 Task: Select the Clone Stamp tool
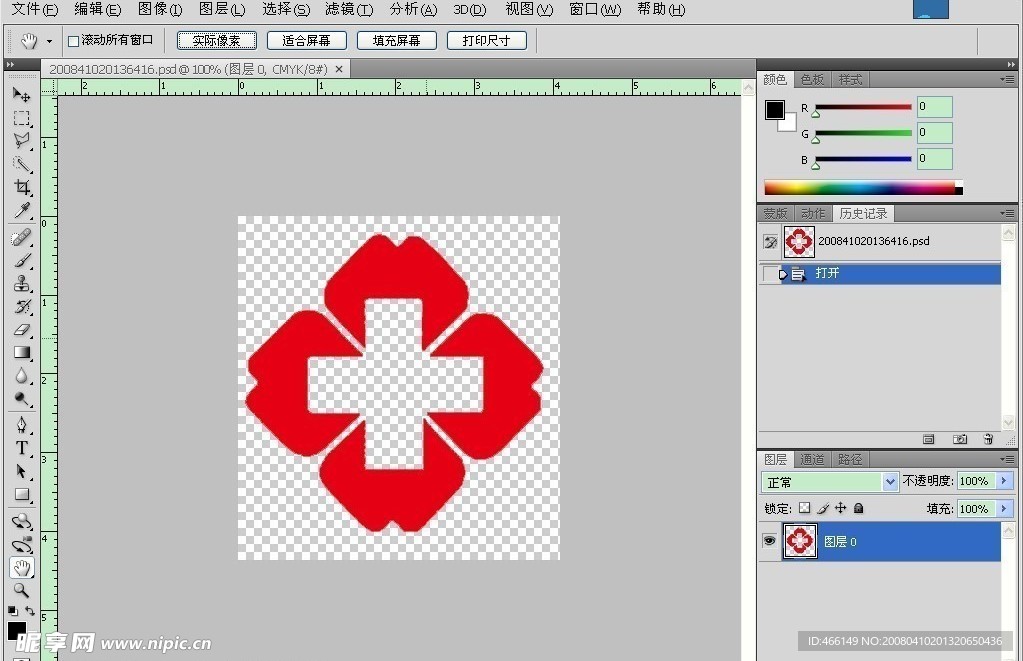pos(21,283)
